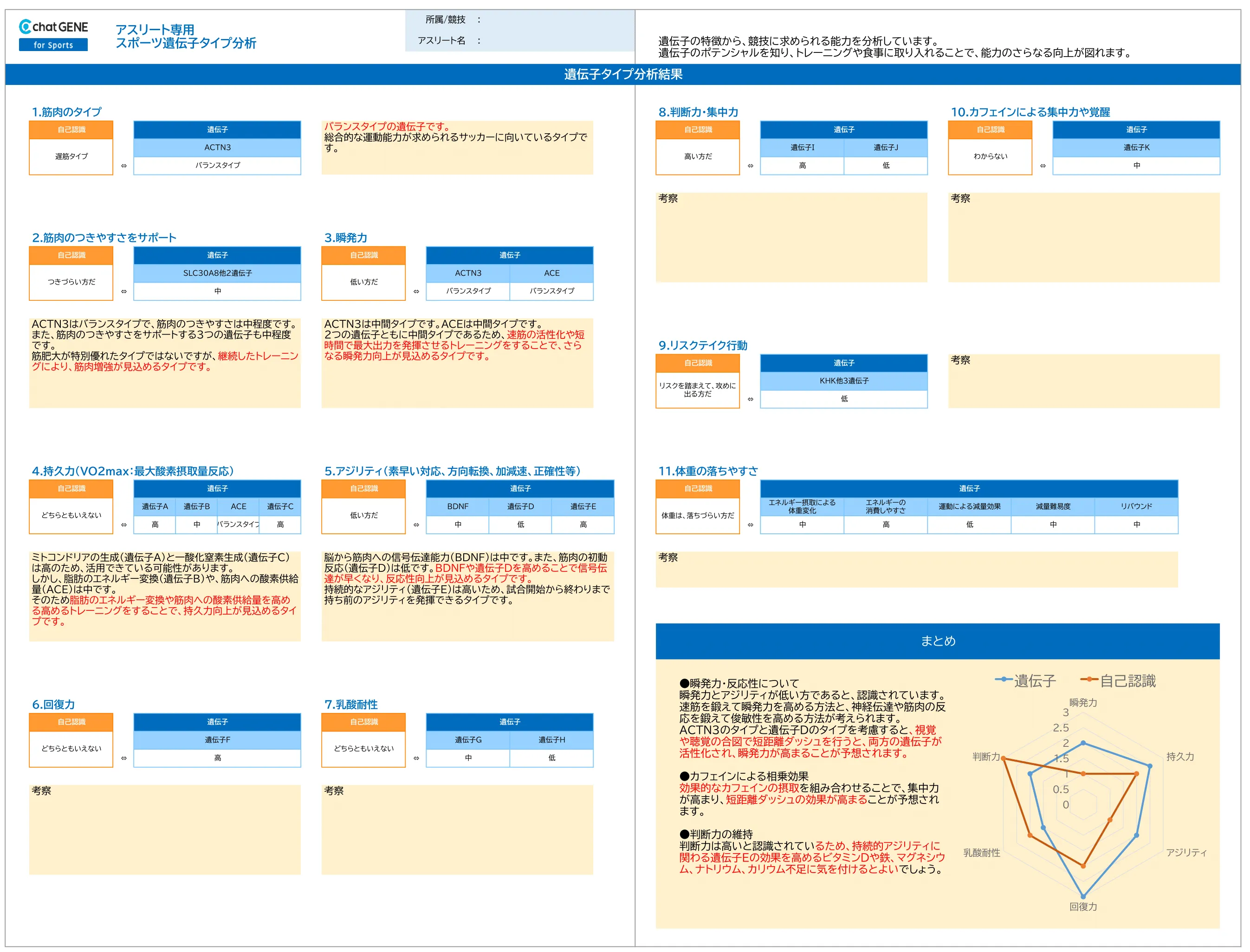Click the SLC30A8他2遺伝子 gene cell
Image resolution: width=1250 pixels, height=952 pixels.
(217, 273)
